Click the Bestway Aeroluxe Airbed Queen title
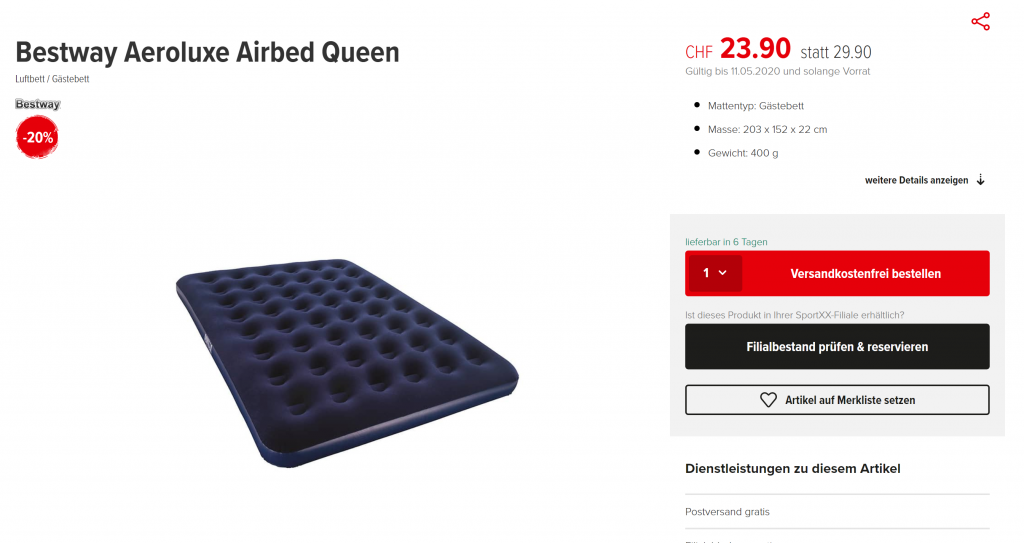 pyautogui.click(x=207, y=52)
